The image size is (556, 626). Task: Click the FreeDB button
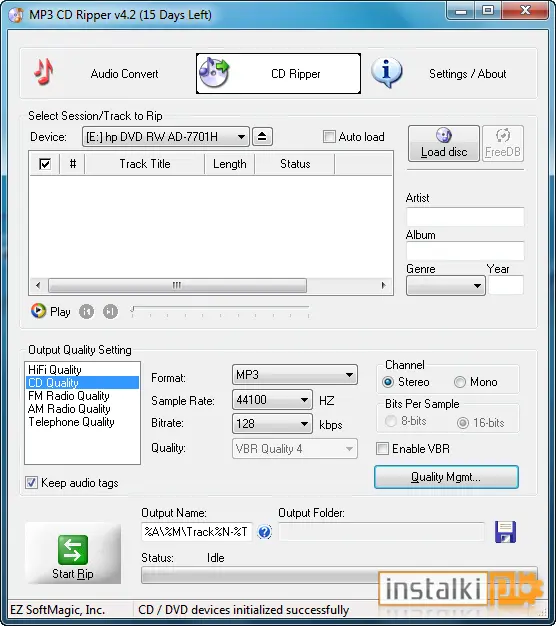503,143
